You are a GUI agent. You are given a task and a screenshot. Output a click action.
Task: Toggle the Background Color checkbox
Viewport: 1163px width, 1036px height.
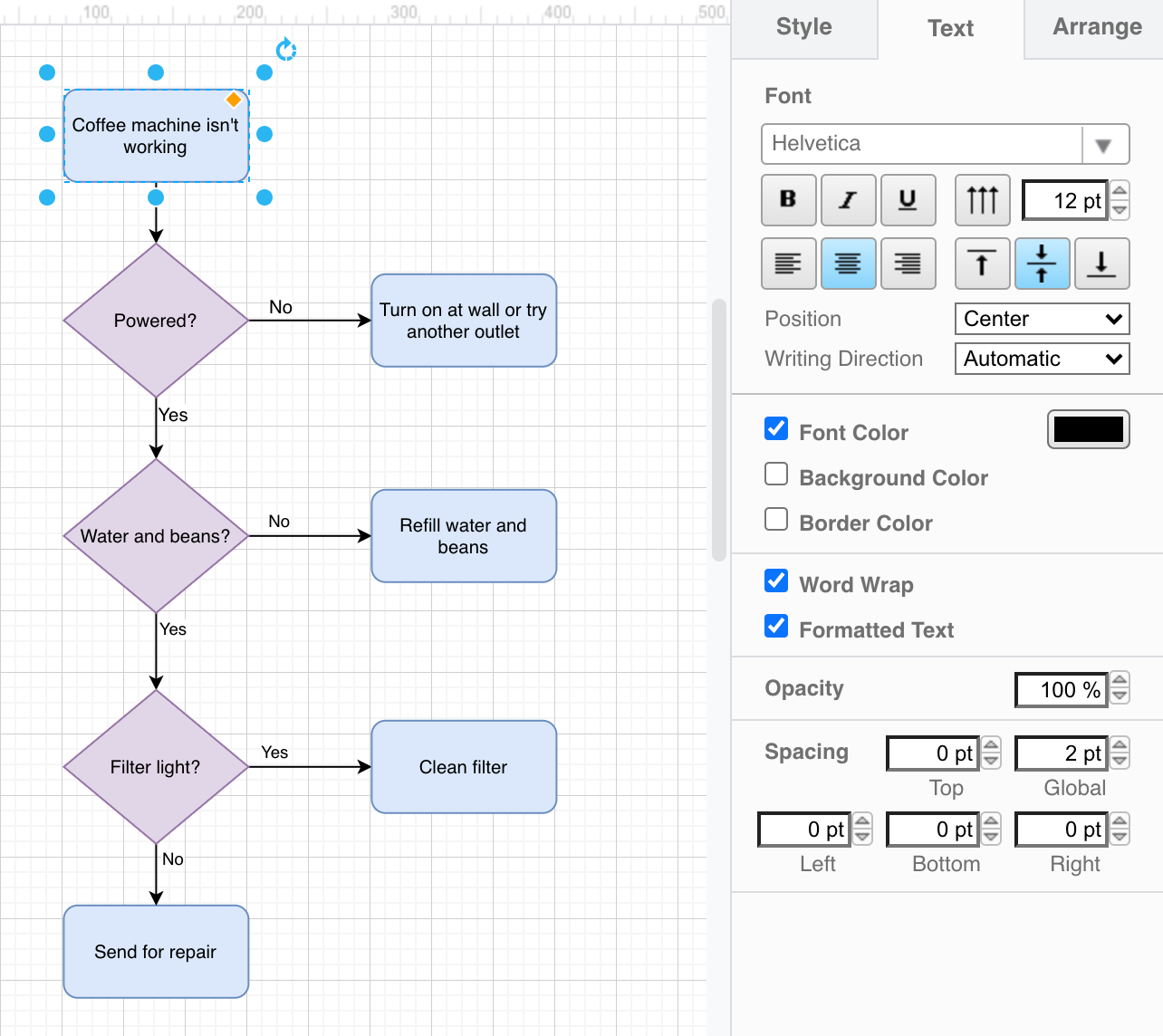click(x=776, y=474)
